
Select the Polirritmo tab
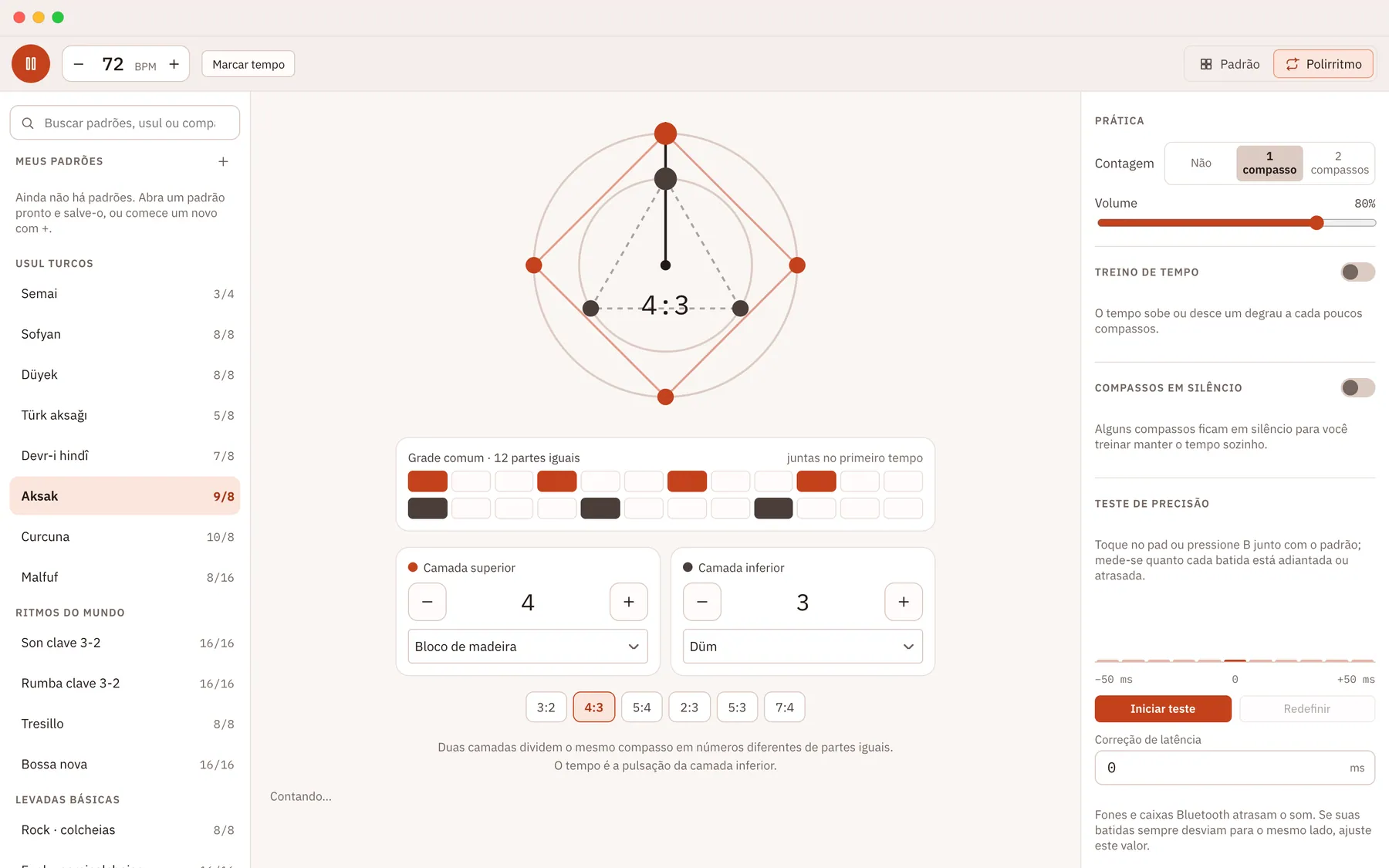(1323, 64)
